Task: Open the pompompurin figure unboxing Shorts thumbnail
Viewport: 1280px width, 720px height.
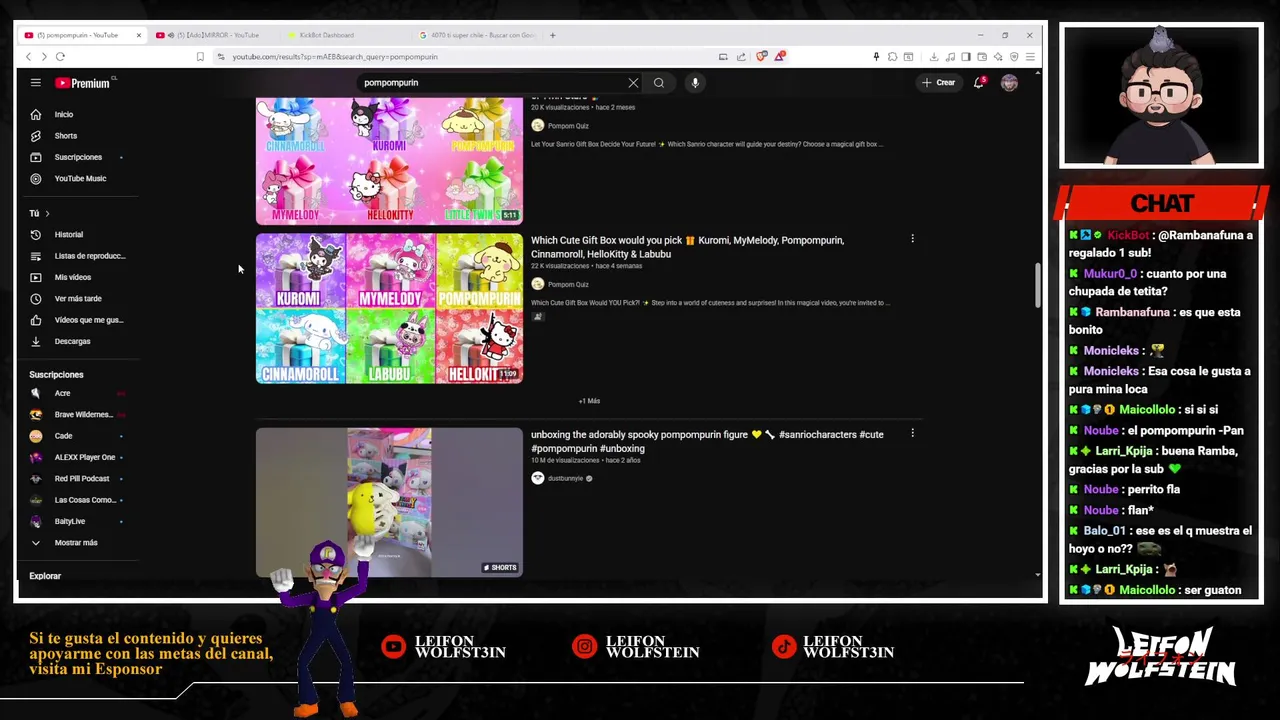Action: pyautogui.click(x=389, y=503)
